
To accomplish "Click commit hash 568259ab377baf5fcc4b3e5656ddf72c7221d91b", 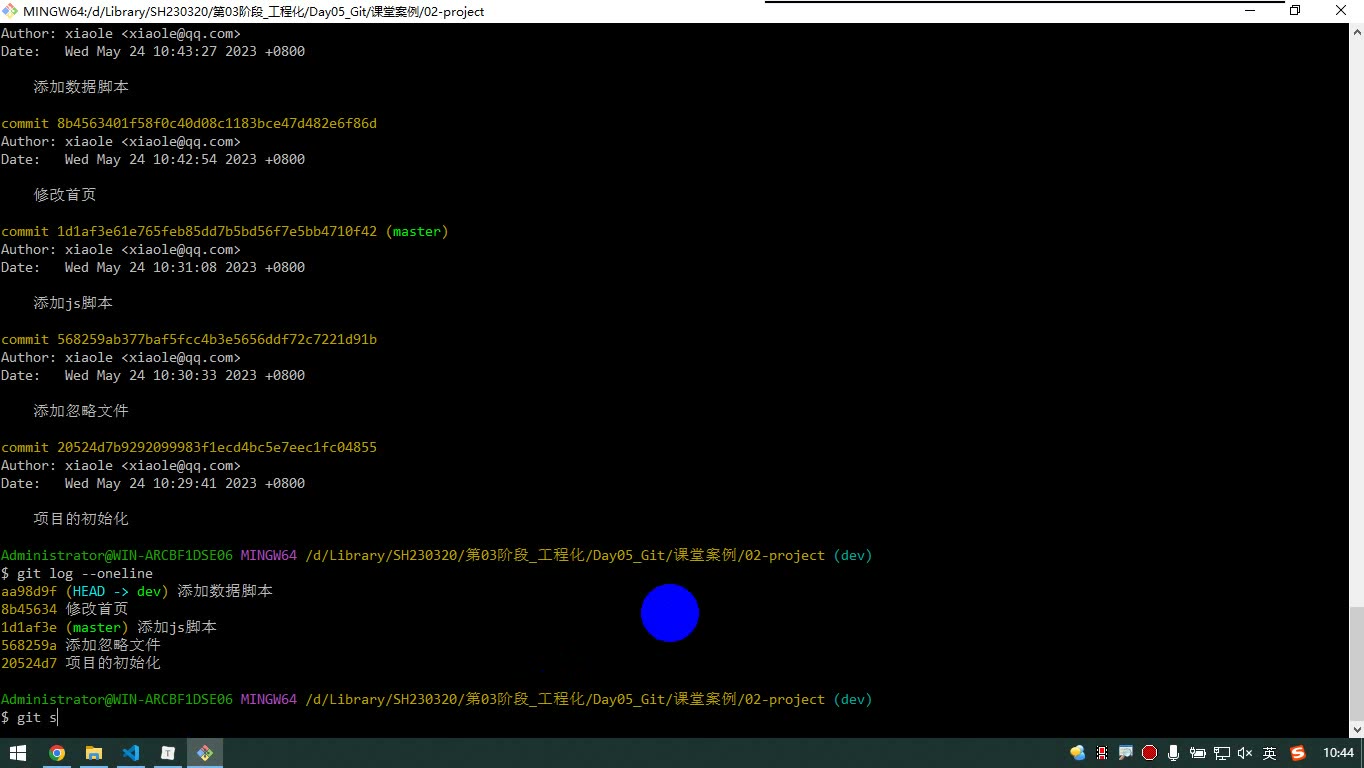I will (217, 339).
